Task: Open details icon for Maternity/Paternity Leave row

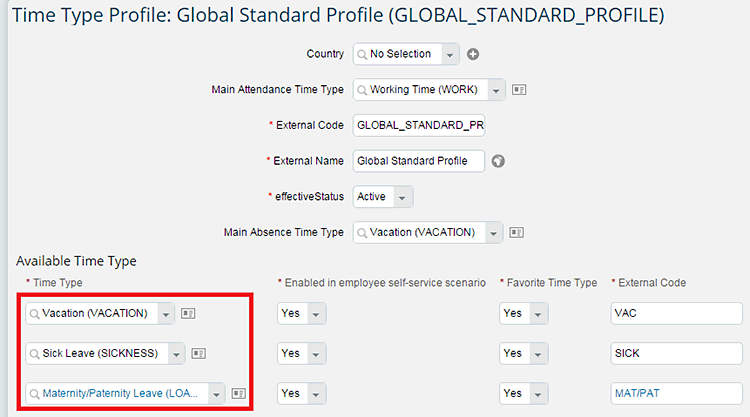Action: (x=238, y=394)
